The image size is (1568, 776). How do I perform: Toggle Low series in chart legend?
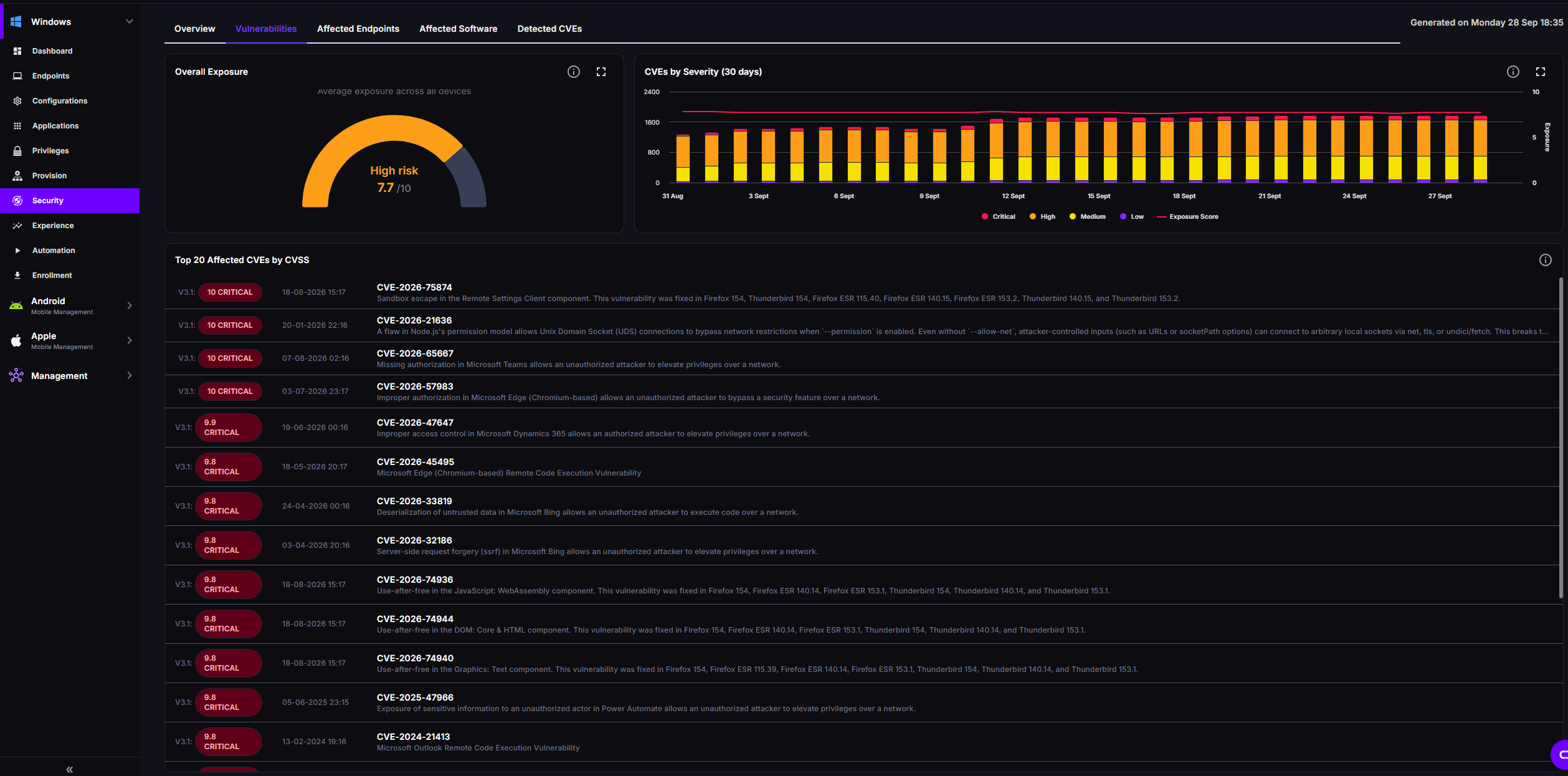tap(1132, 217)
